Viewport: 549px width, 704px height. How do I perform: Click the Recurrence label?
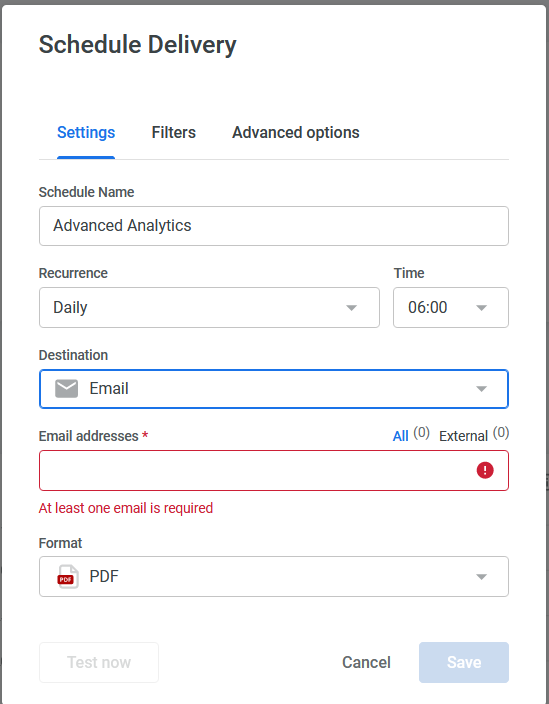(x=73, y=273)
